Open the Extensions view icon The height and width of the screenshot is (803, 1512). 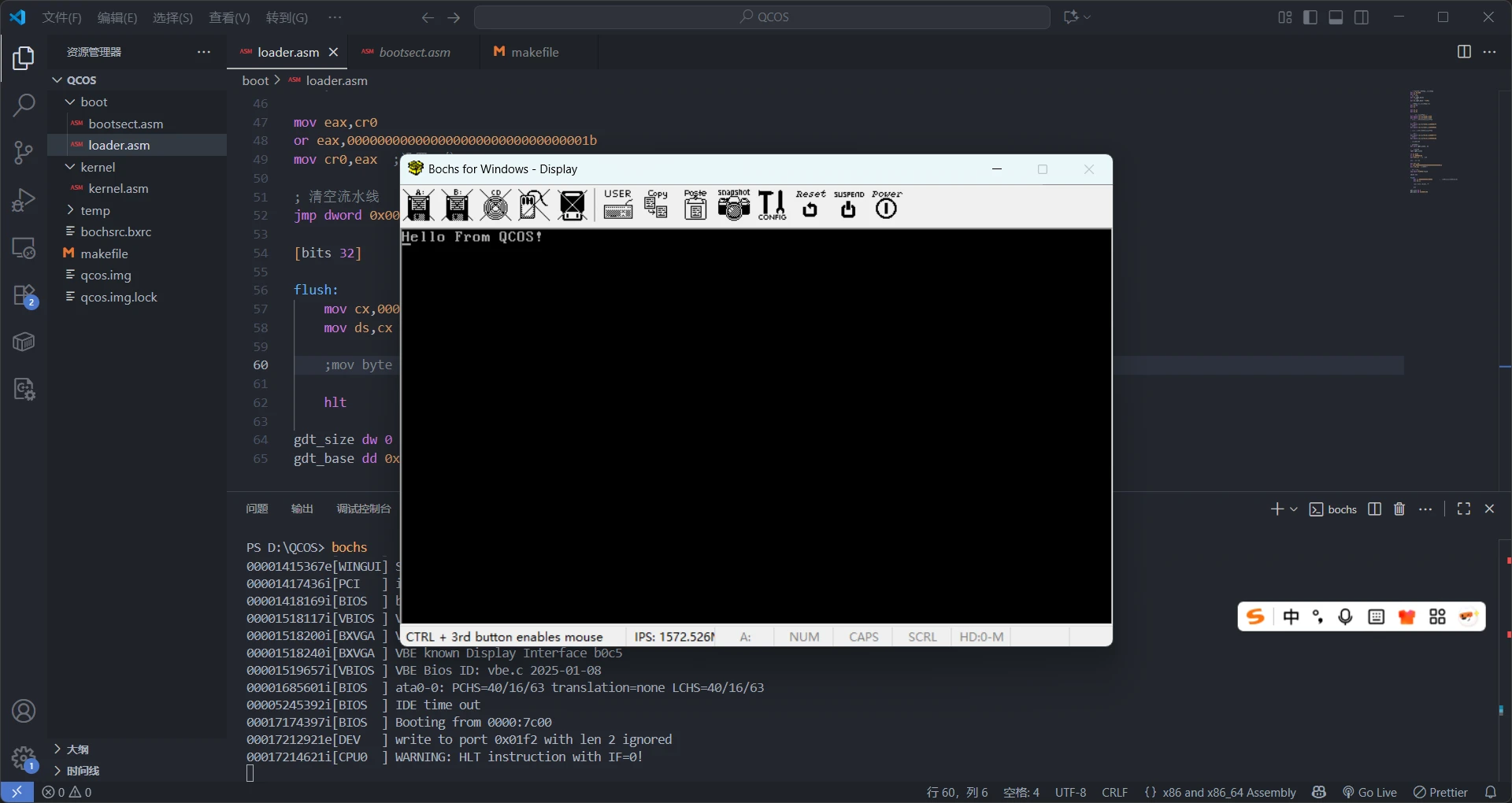click(x=24, y=296)
